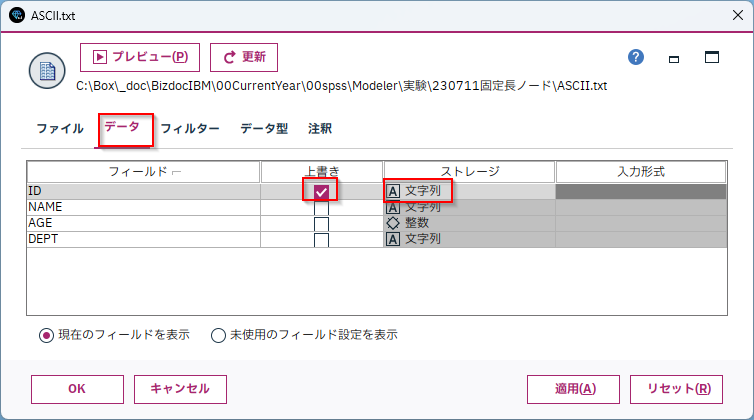754x420 pixels.
Task: Click the fixed-file node icon beside the path
Action: [x=47, y=71]
